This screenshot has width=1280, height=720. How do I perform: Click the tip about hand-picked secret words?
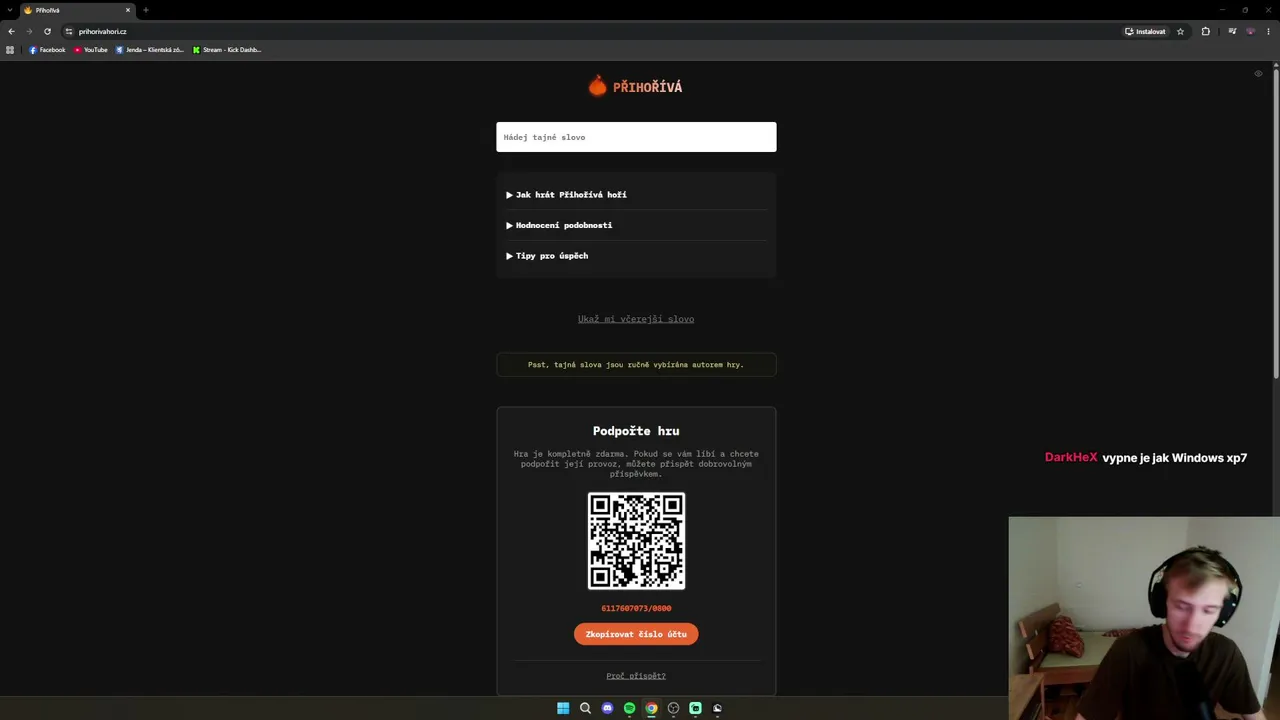tap(636, 365)
